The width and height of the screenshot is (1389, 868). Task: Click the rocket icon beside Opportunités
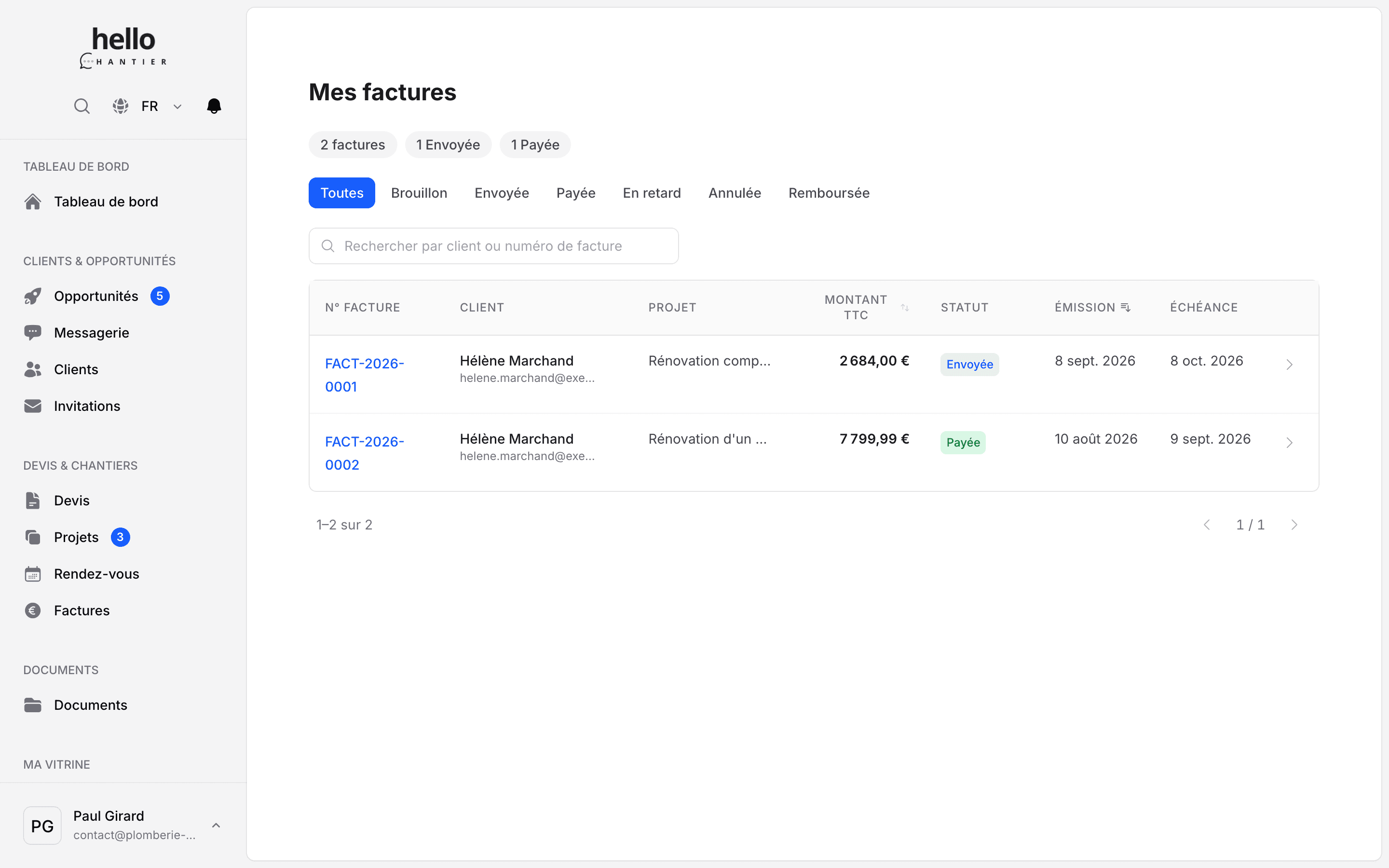point(33,296)
